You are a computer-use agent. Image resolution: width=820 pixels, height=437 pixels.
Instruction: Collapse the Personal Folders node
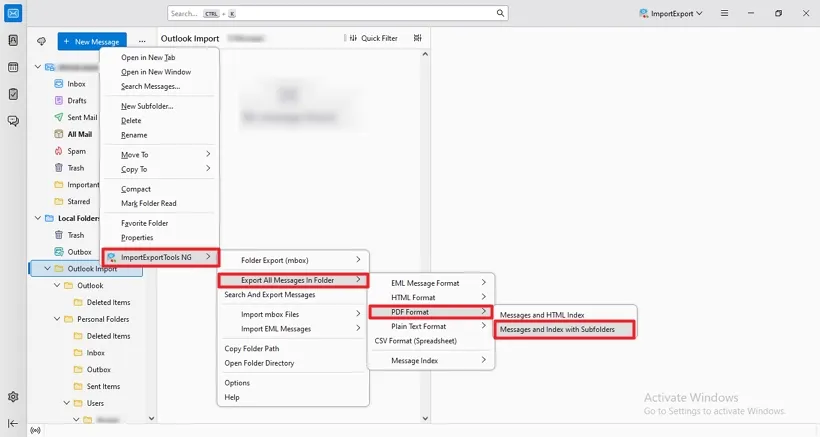coord(57,319)
